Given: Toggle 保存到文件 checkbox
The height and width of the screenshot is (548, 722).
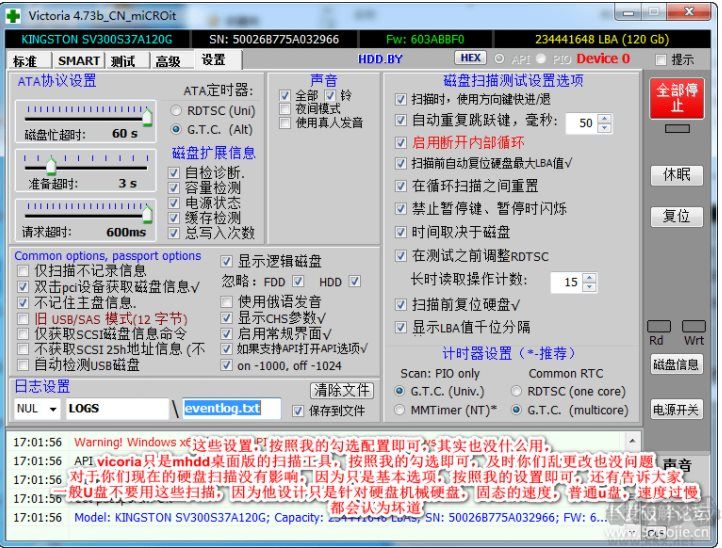Looking at the screenshot, I should click(298, 411).
